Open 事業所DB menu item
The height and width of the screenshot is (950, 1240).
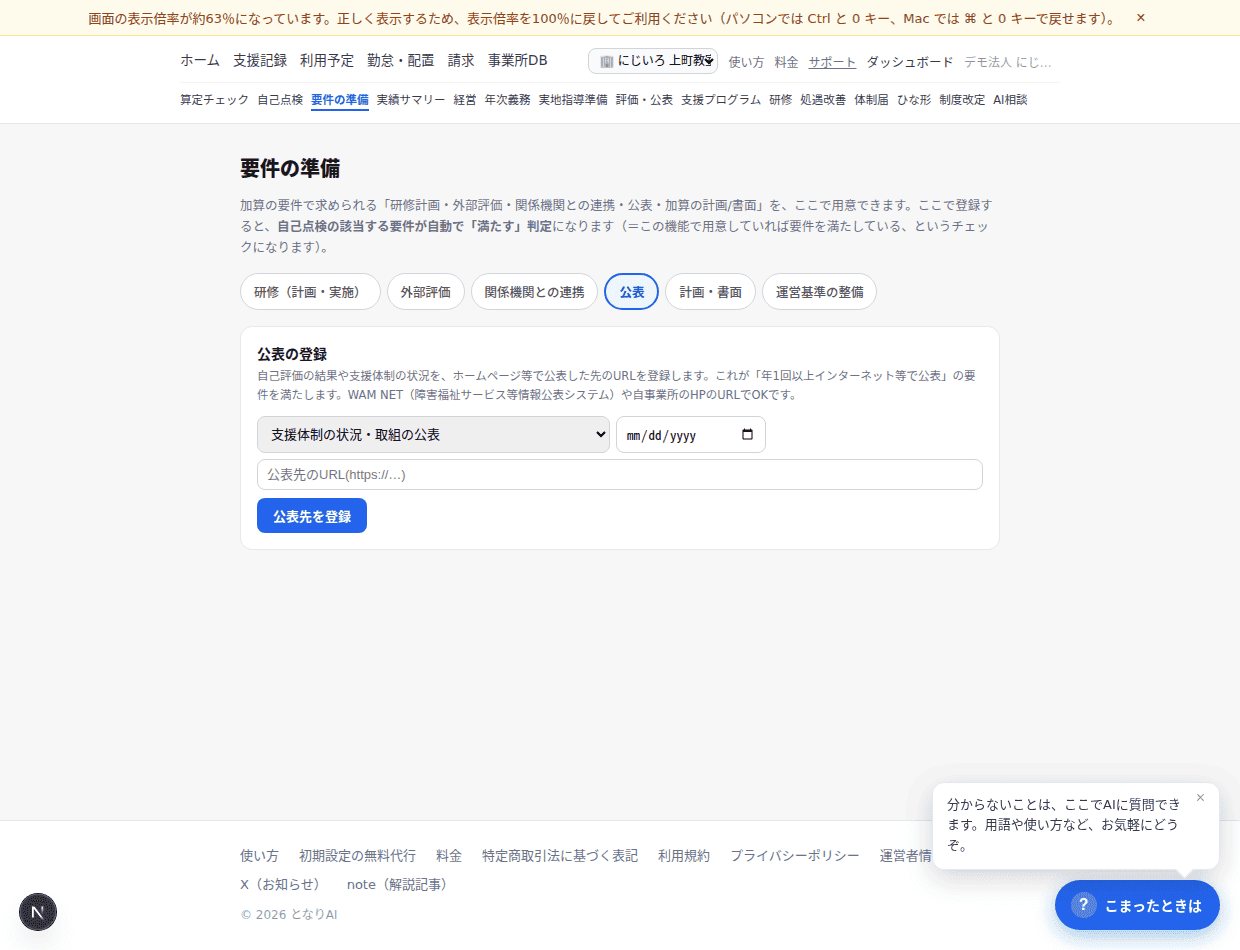(518, 61)
